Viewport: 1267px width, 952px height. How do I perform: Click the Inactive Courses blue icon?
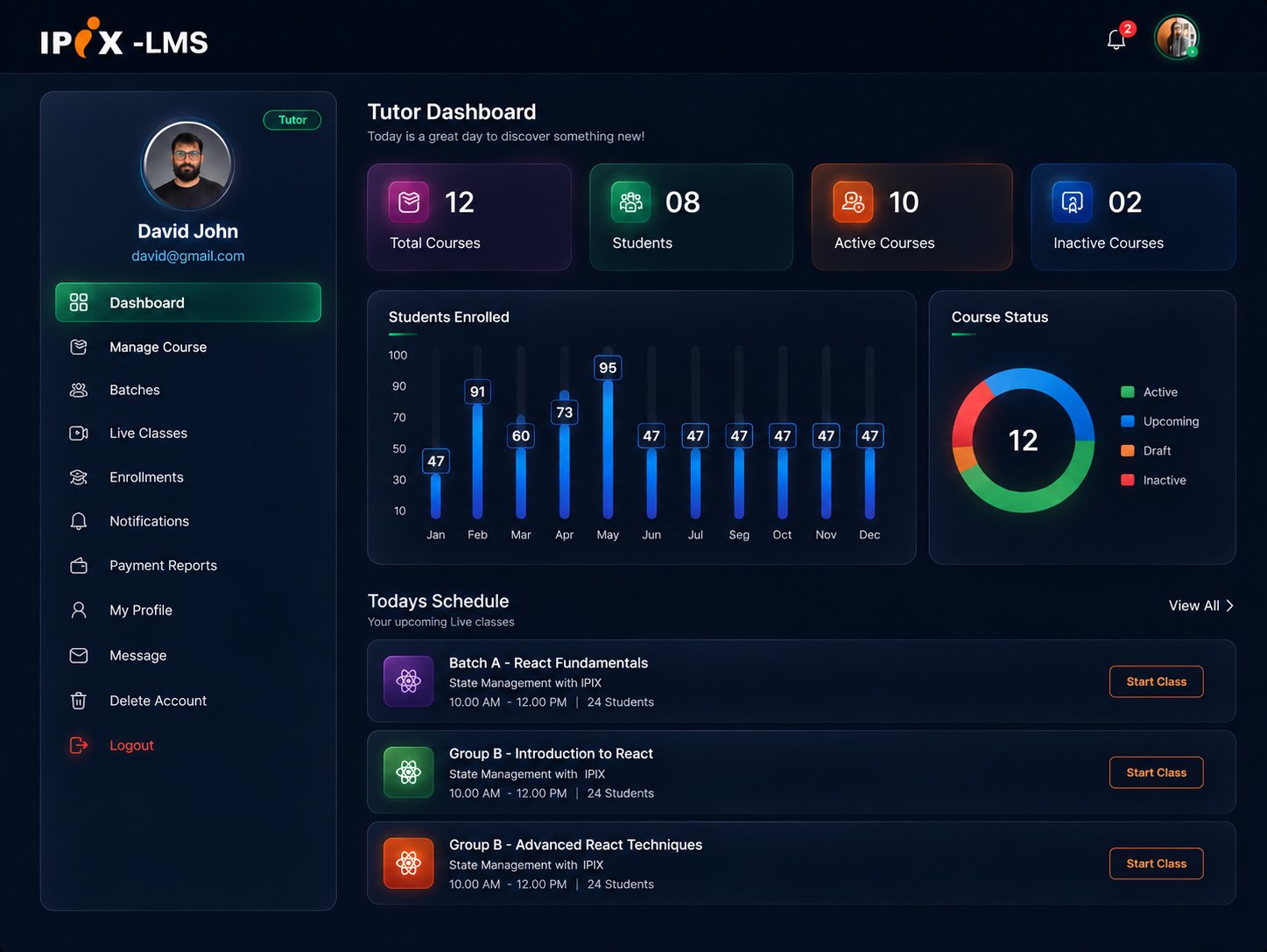(1073, 202)
